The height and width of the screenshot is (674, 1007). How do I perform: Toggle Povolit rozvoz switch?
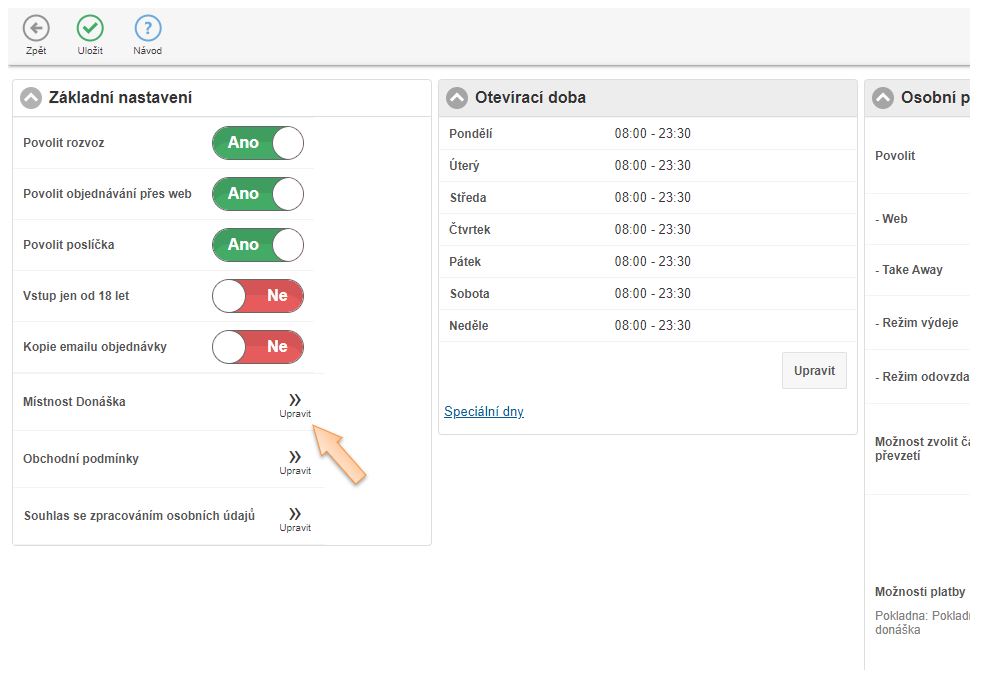coord(258,143)
